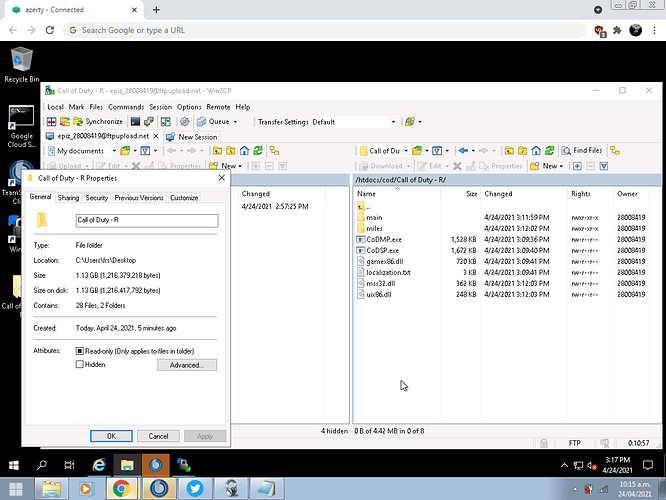Go to remote parent directory icon
The image size is (666, 500).
pyautogui.click(x=509, y=150)
